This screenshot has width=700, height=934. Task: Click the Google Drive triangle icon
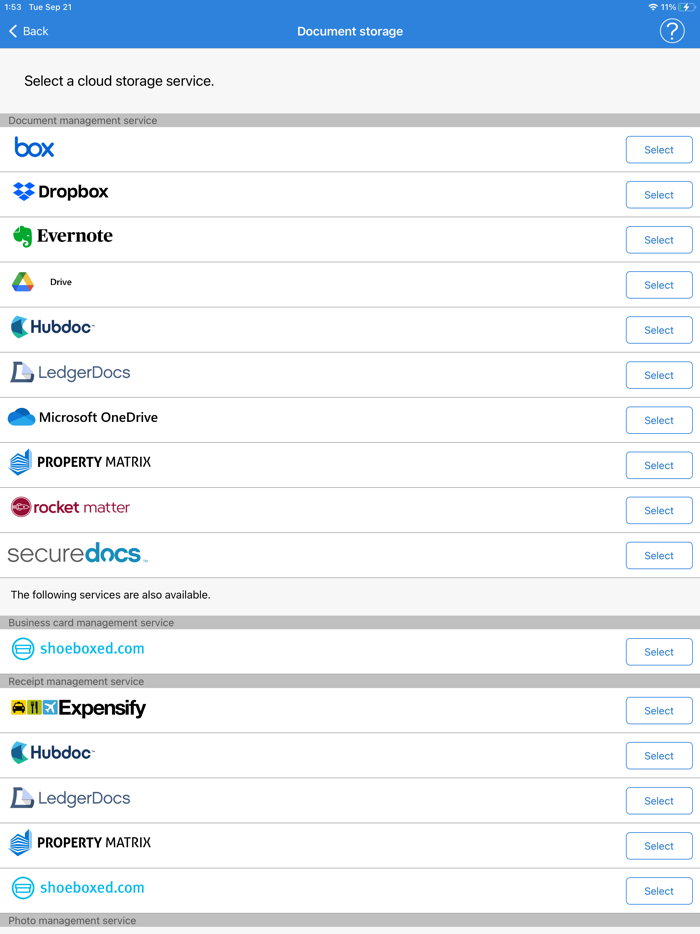click(x=21, y=281)
